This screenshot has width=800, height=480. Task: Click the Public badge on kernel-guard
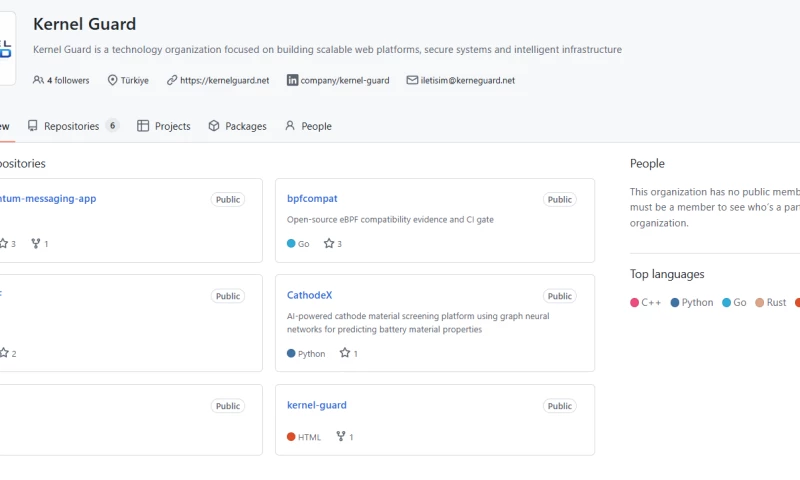point(560,406)
